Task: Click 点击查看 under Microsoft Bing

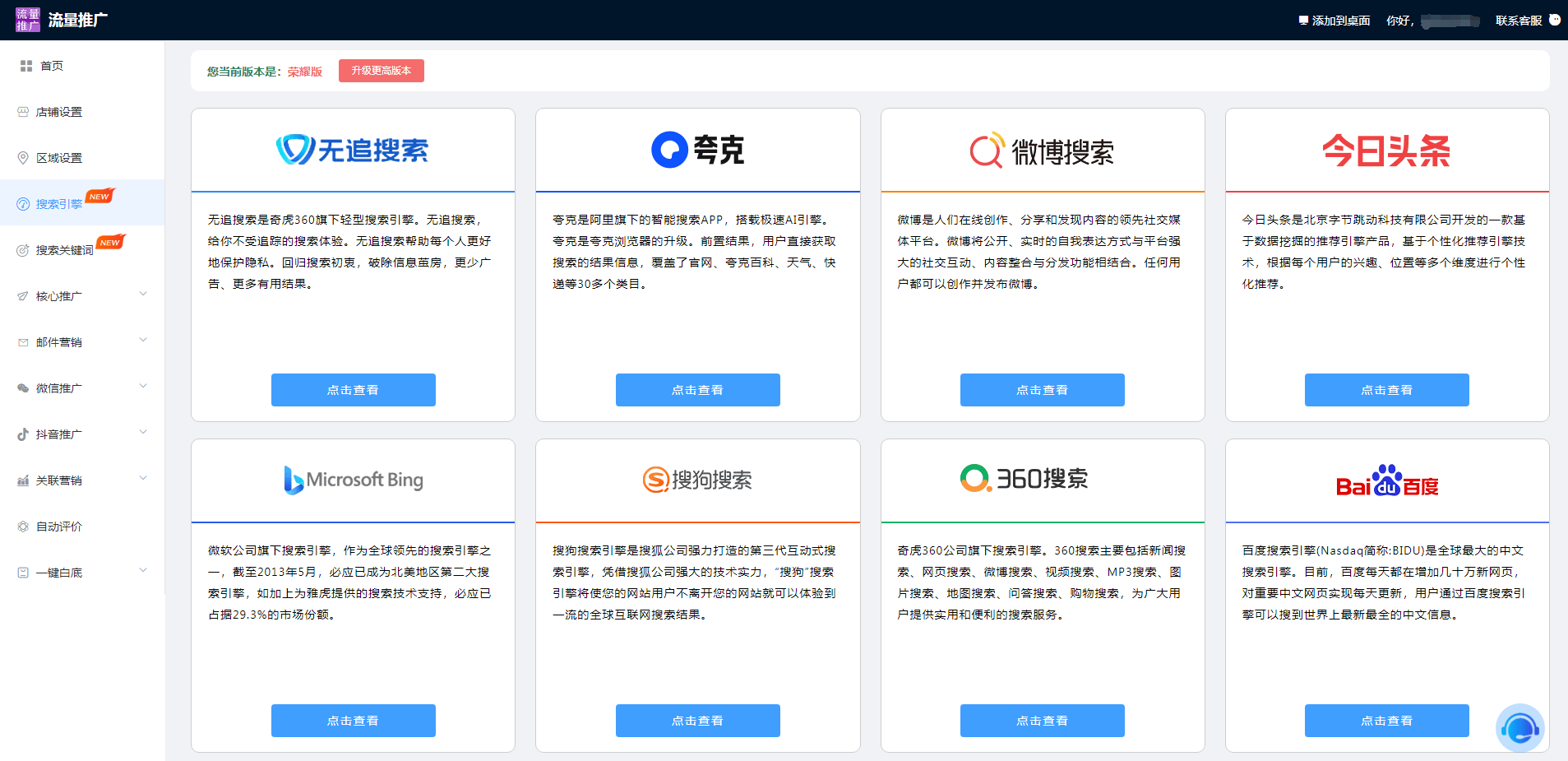Action: click(353, 721)
